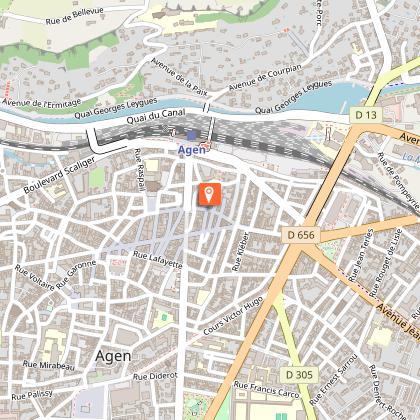Click the Boulevard Scaliger label
The height and width of the screenshot is (420, 420).
(60, 175)
